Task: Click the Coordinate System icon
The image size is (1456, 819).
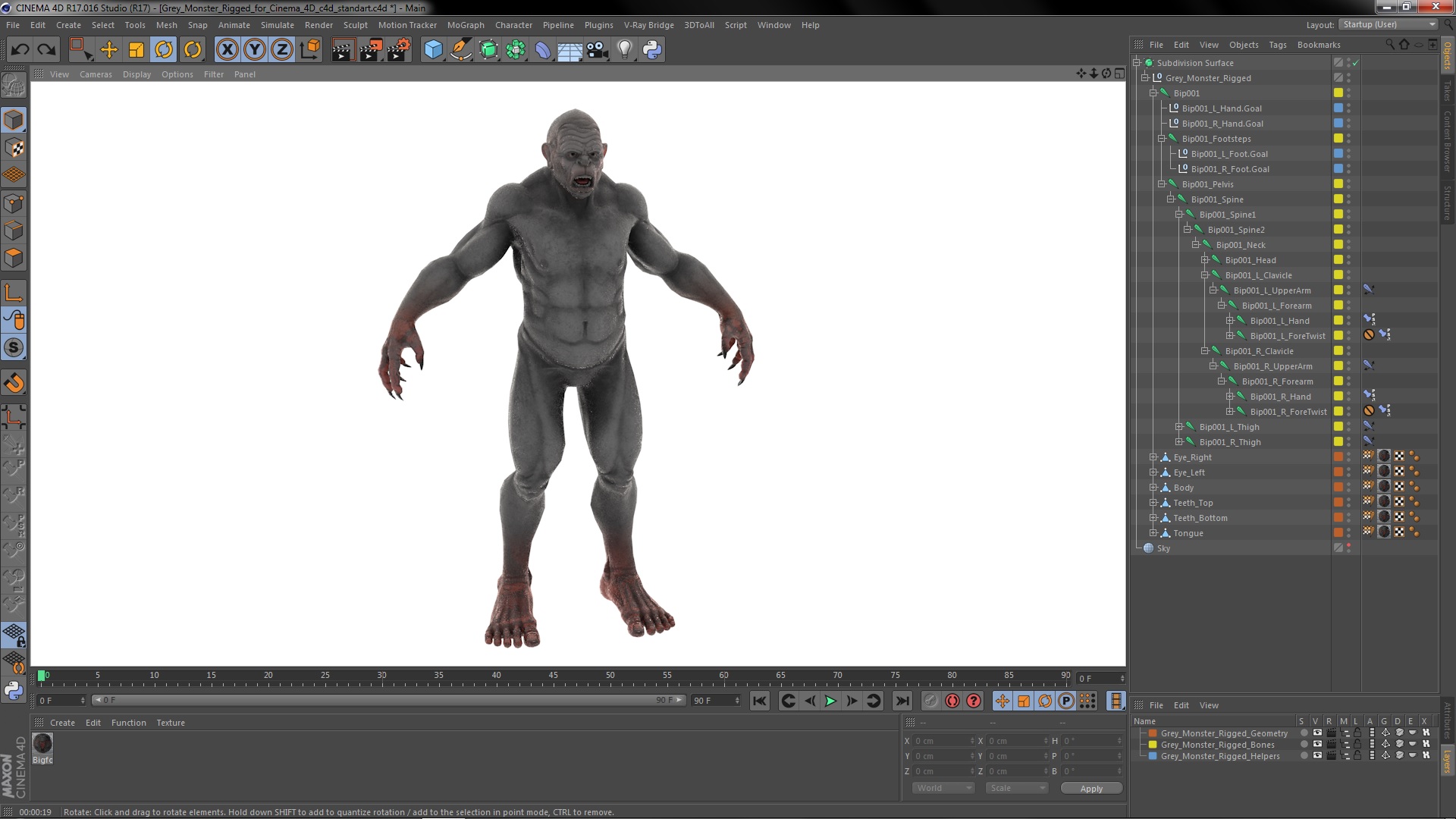Action: coord(309,50)
